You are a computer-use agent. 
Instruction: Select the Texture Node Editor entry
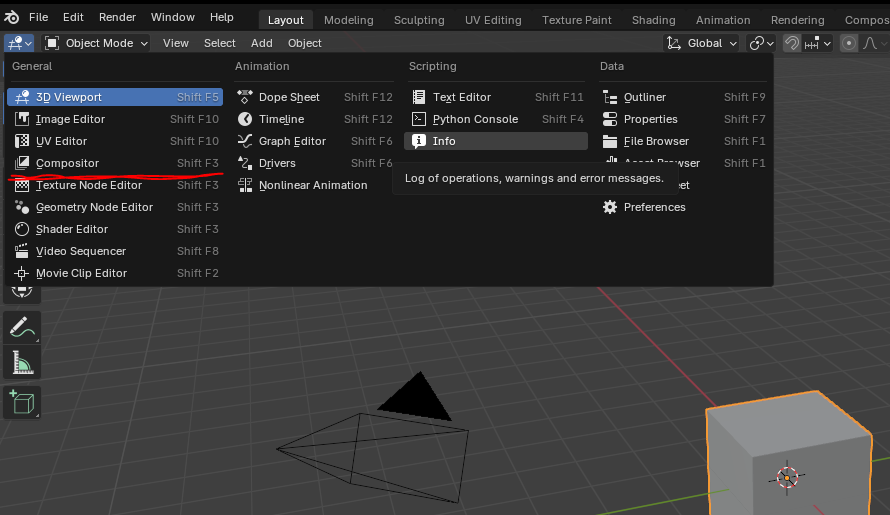[115, 185]
